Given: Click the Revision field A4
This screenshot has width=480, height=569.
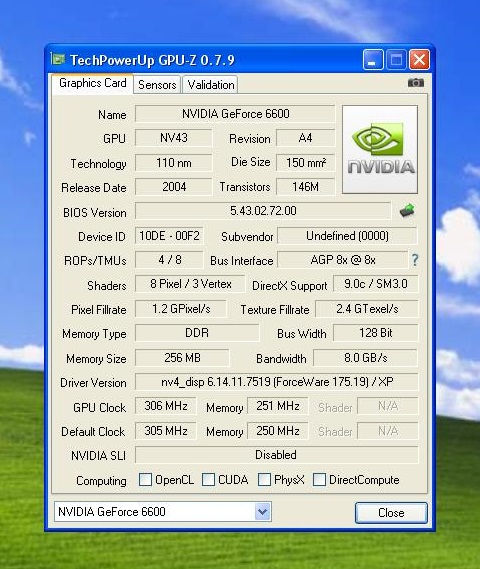Looking at the screenshot, I should pos(305,138).
